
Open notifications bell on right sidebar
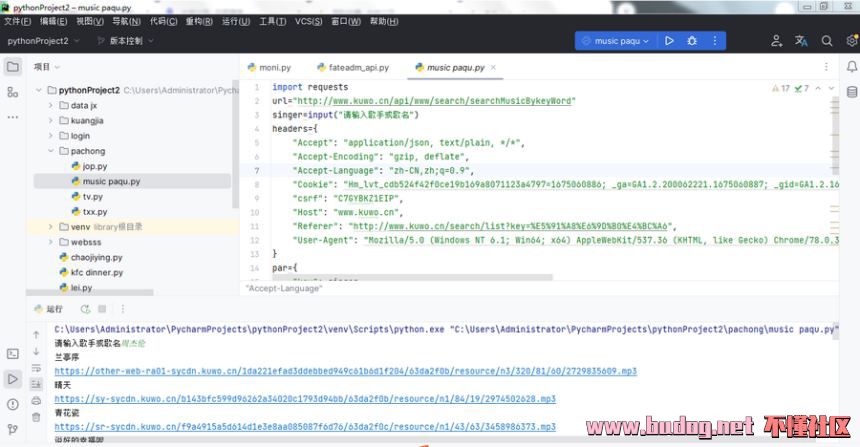(x=852, y=67)
